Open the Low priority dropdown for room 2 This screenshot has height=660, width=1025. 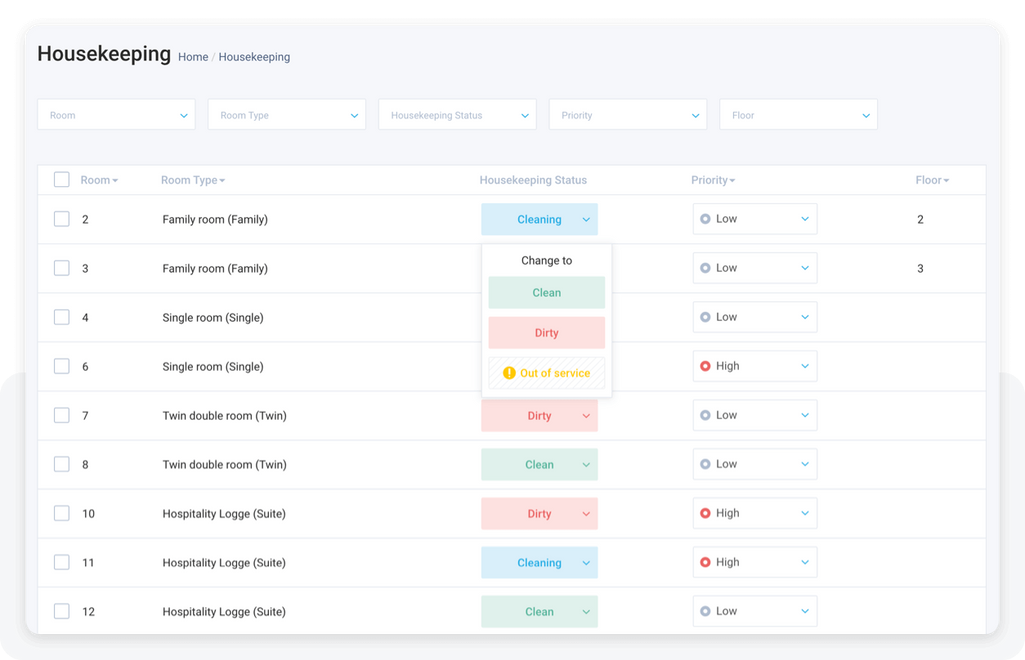[755, 219]
